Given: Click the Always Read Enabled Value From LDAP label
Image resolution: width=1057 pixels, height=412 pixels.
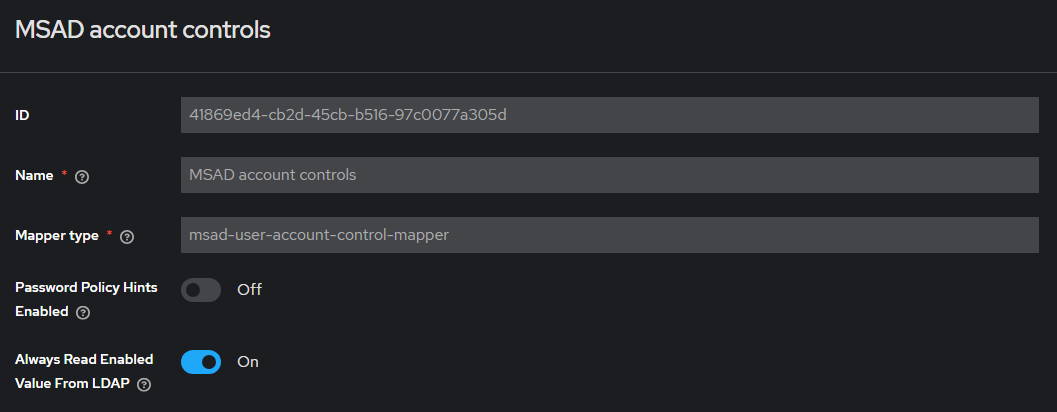Looking at the screenshot, I should click(x=84, y=360).
